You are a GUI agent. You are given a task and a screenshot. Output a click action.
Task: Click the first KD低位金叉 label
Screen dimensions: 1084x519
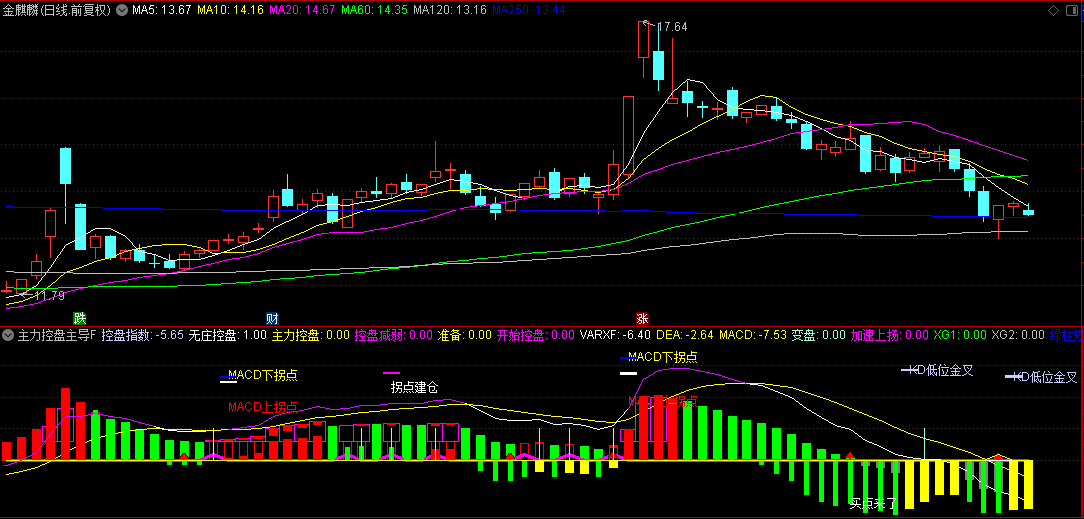[941, 370]
